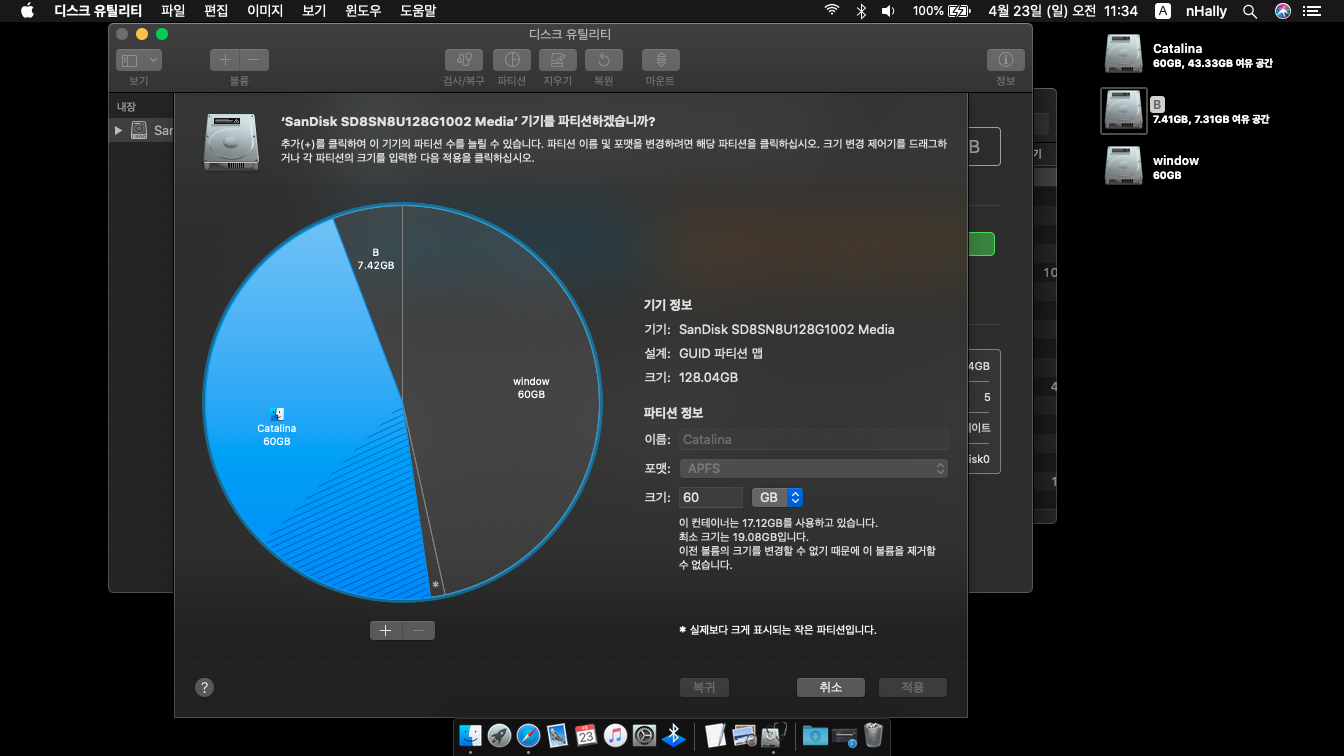The width and height of the screenshot is (1344, 756).
Task: Open the 포맷 APFS format dropdown
Action: tap(813, 468)
